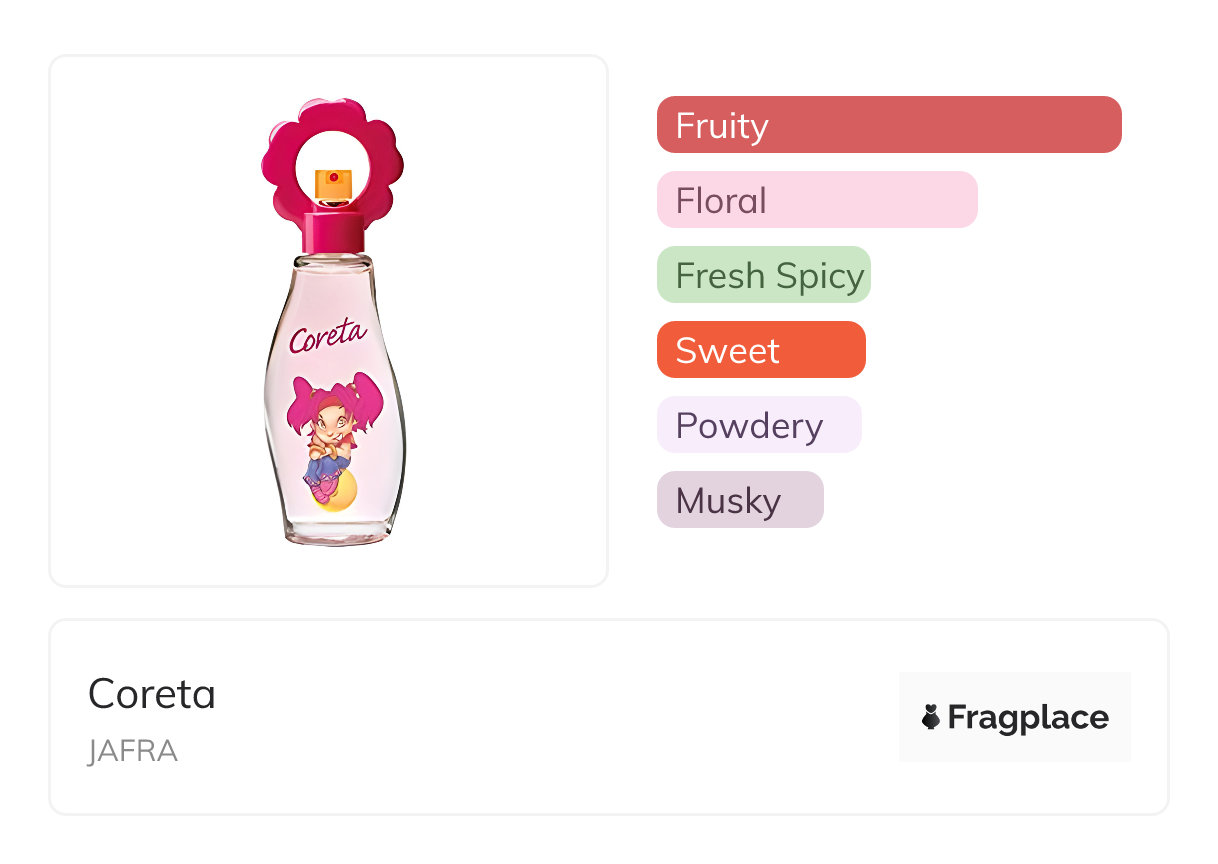Choose the Fresh Spicy accord bar

pyautogui.click(x=763, y=275)
